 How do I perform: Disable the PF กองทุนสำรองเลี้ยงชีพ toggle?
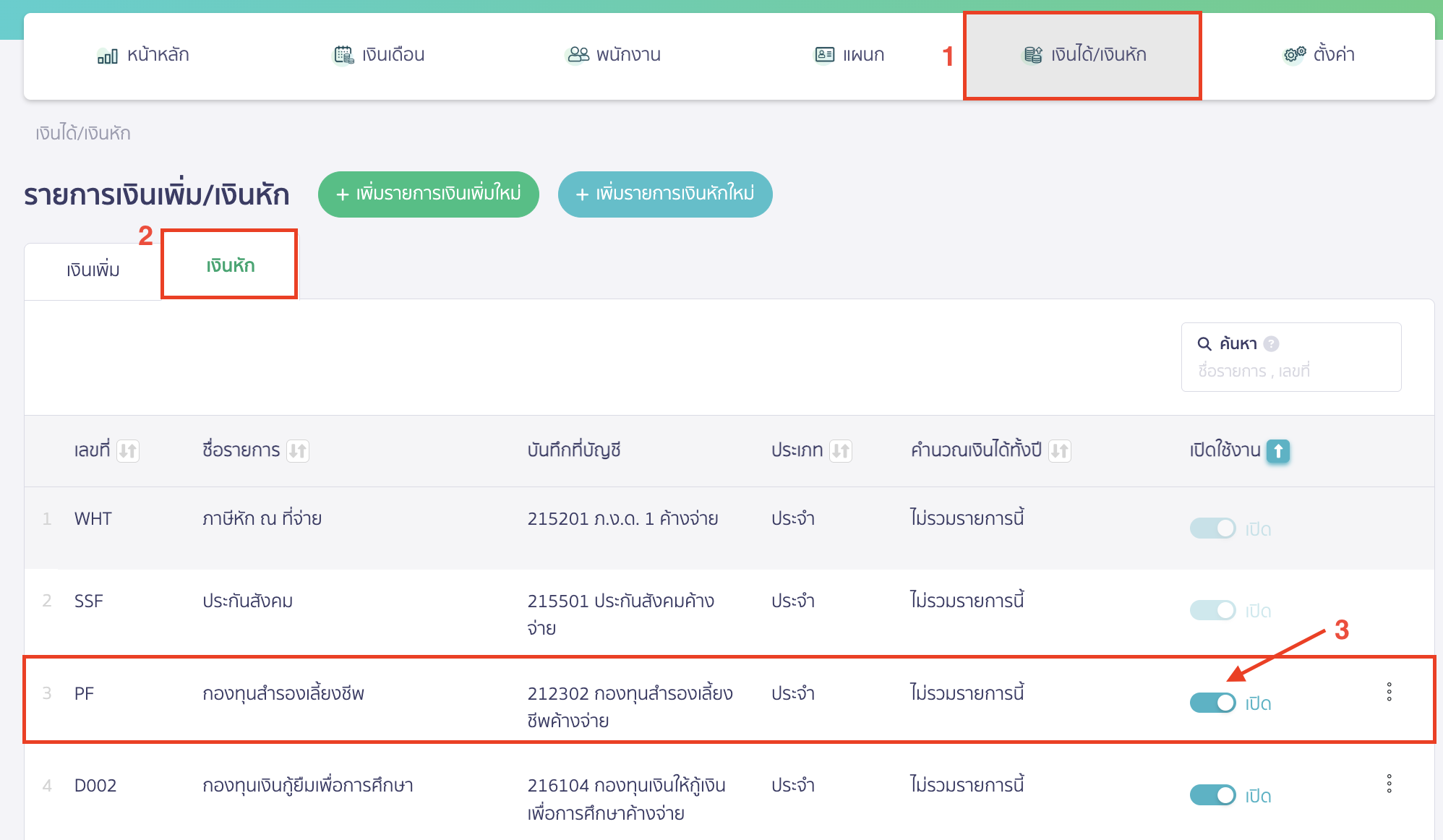1212,702
